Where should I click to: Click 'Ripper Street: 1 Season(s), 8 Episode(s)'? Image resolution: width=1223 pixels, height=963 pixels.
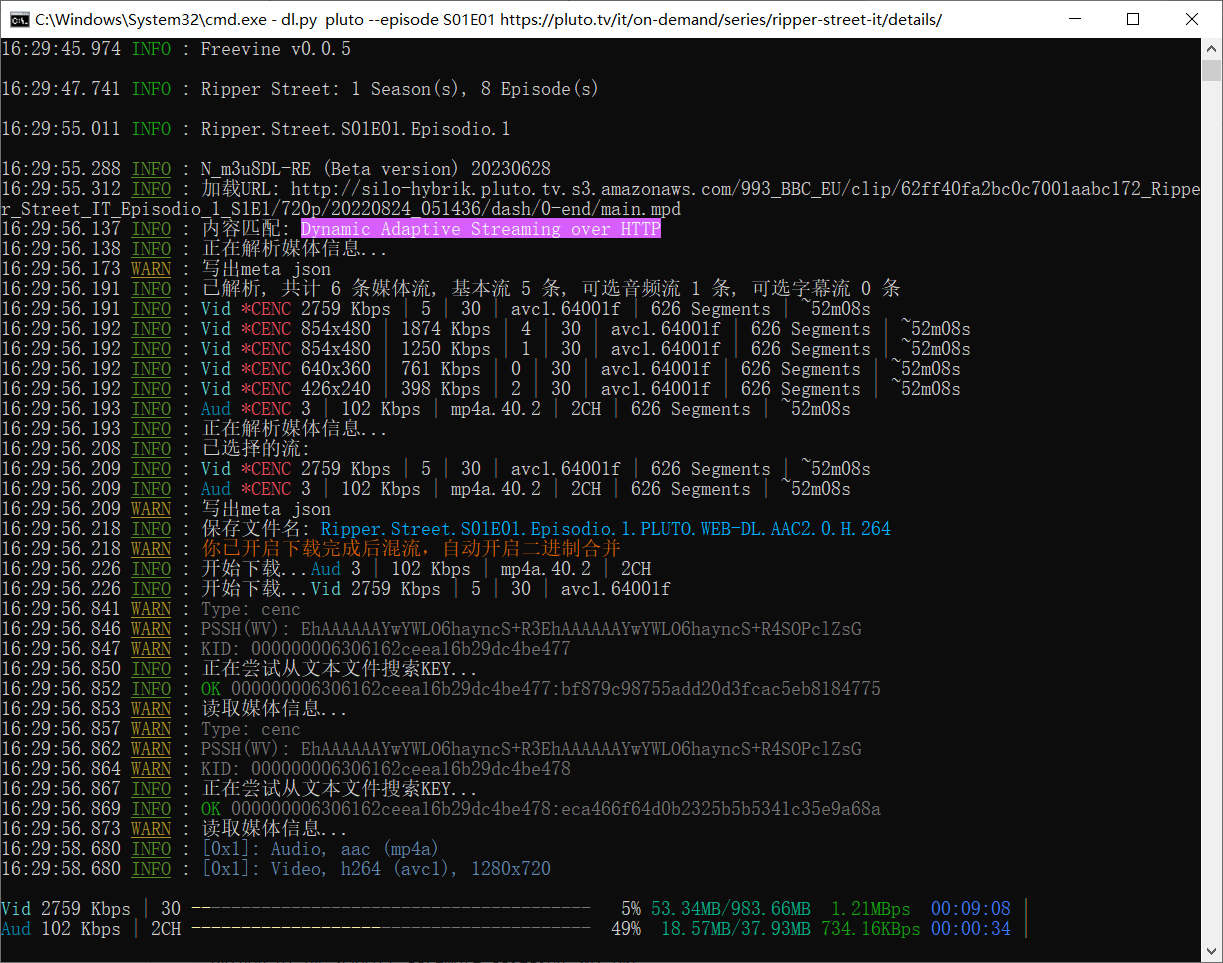400,89
